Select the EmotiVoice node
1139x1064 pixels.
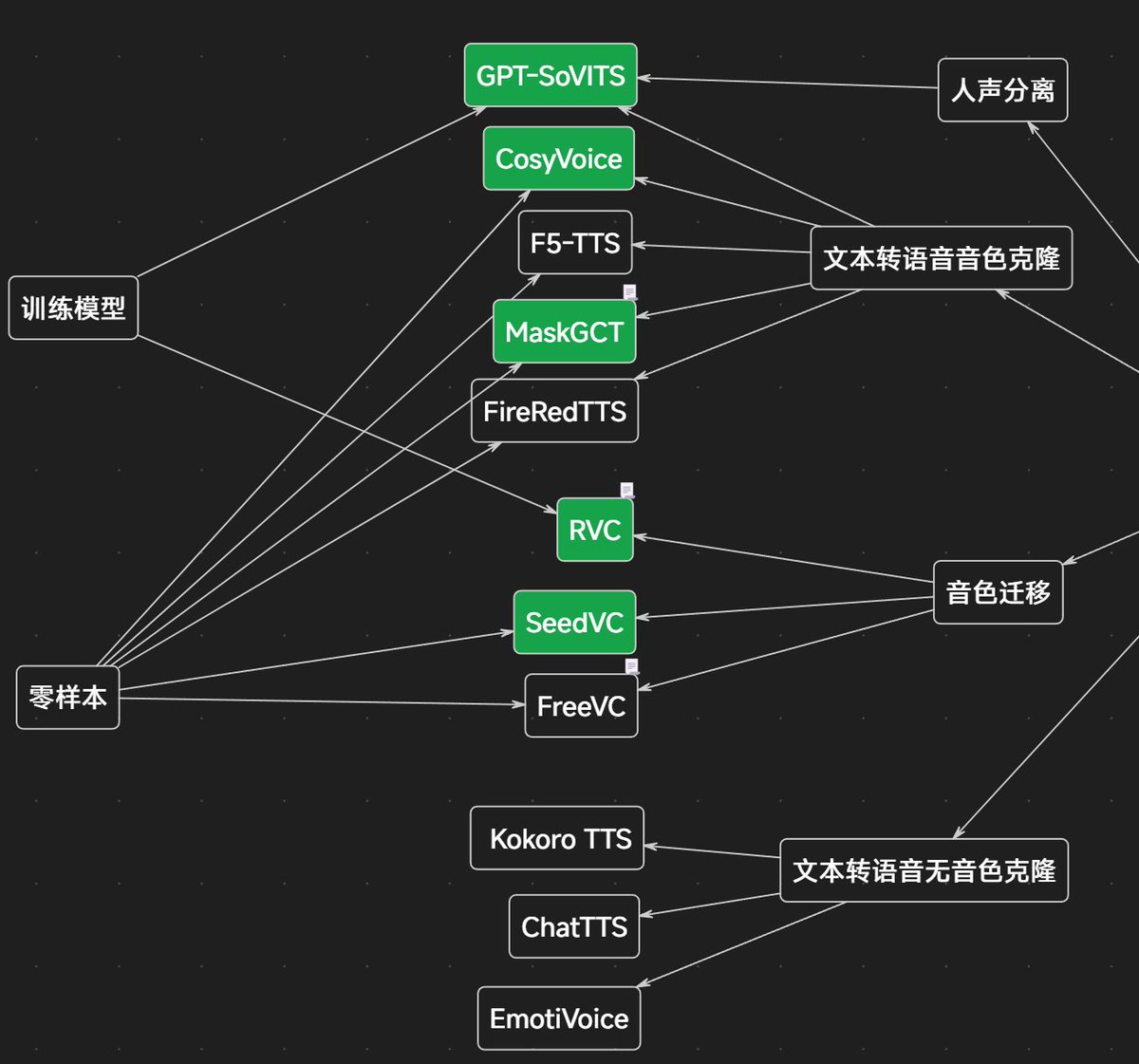point(559,1018)
